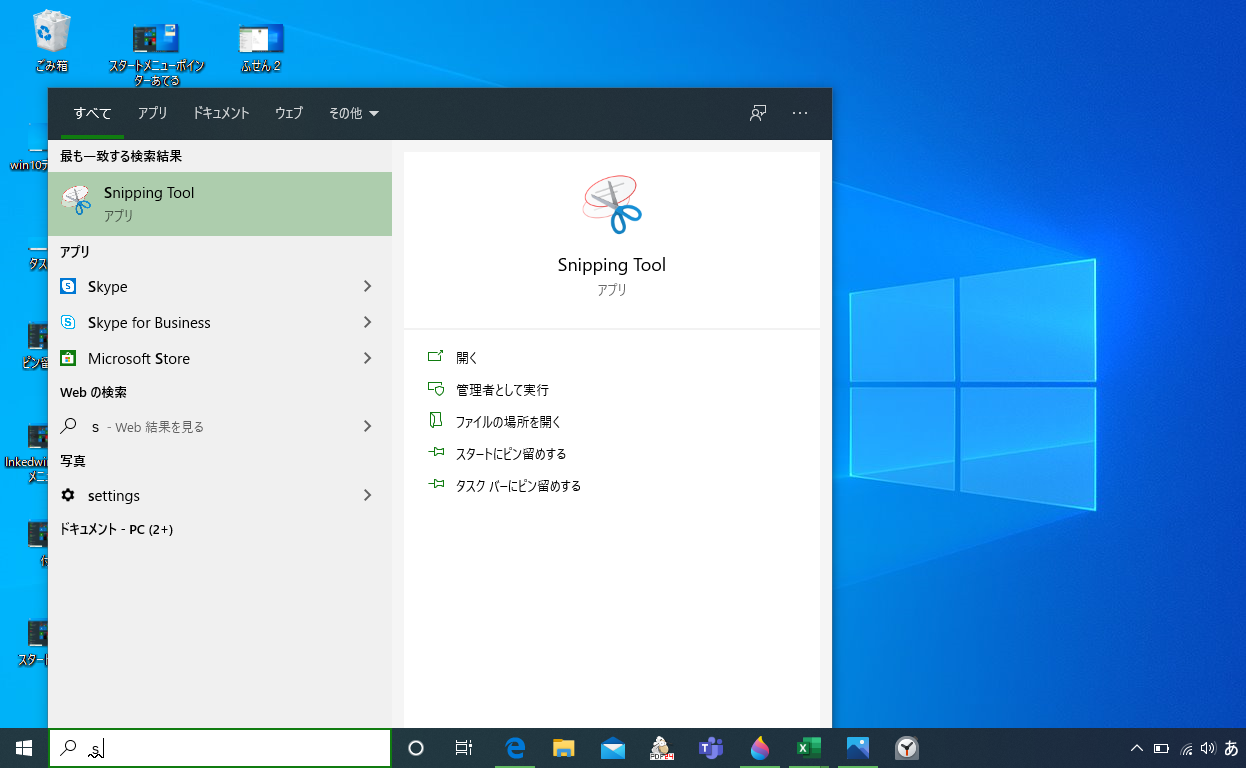
Task: Show hidden system tray icons
Action: click(x=1137, y=748)
